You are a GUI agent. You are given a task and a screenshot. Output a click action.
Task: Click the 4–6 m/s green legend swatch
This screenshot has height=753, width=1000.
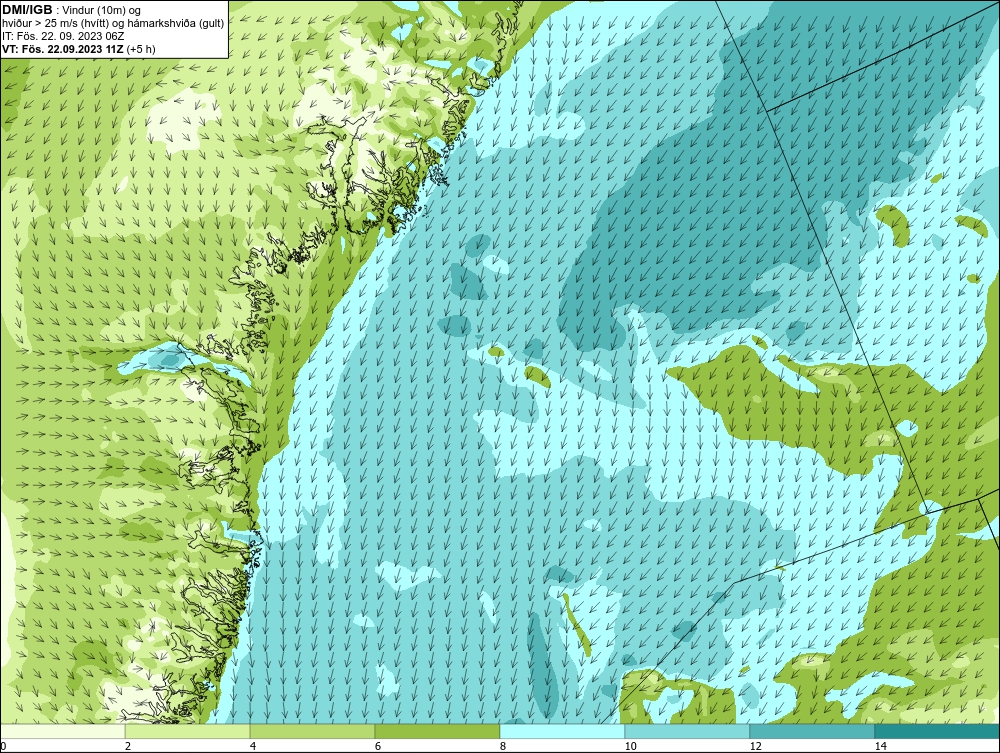[312, 731]
